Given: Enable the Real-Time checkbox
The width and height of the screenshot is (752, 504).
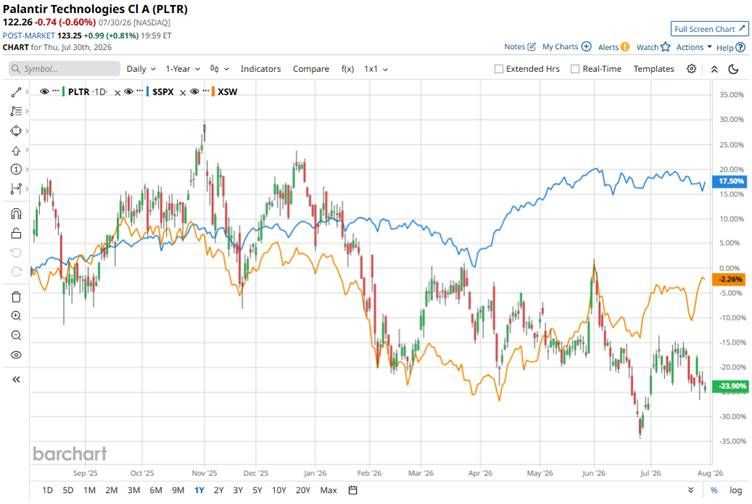Looking at the screenshot, I should point(575,69).
